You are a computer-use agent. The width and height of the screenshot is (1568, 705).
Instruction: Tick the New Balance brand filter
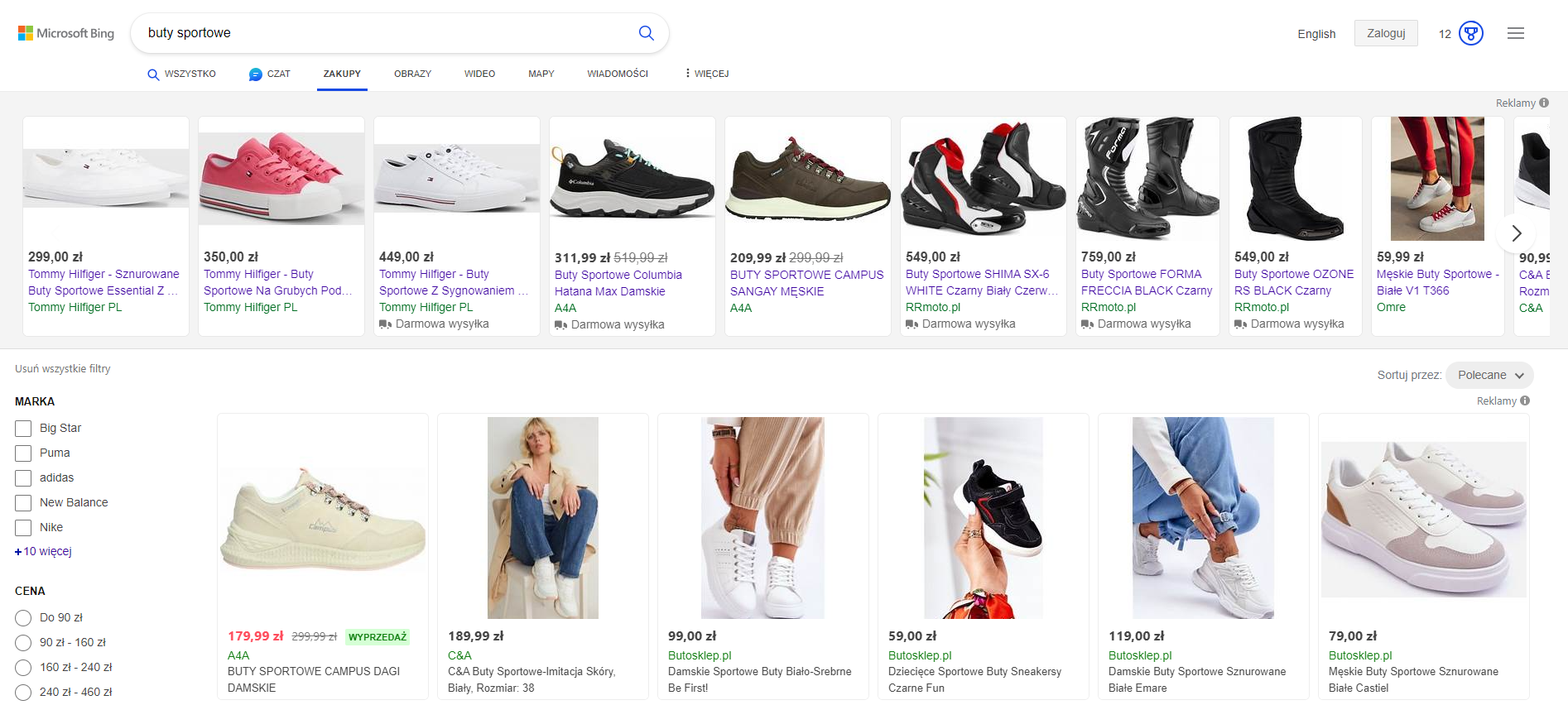pyautogui.click(x=23, y=503)
